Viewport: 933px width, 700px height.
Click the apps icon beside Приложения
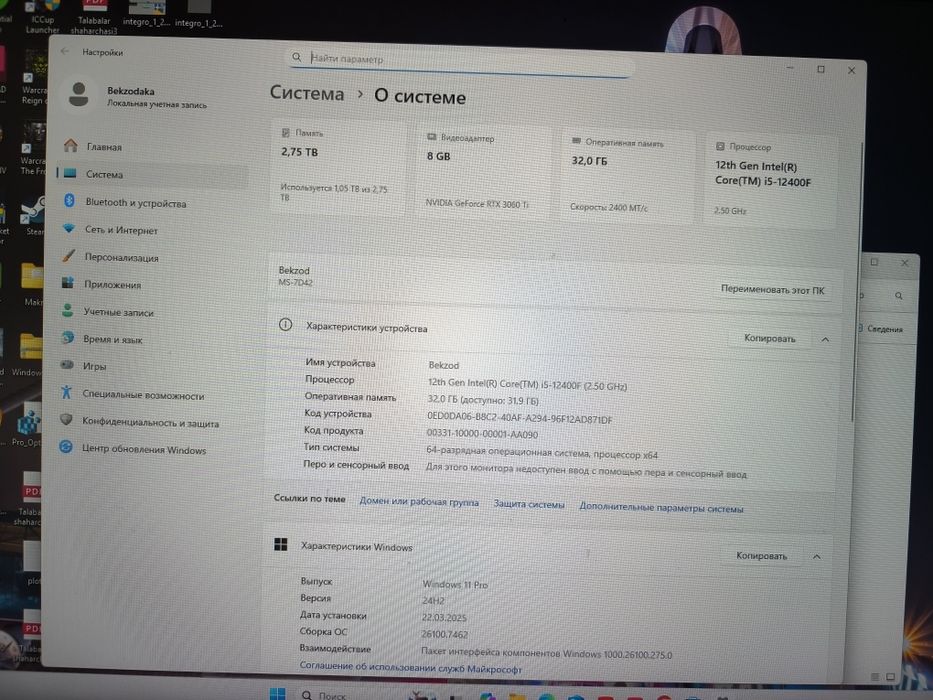68,283
